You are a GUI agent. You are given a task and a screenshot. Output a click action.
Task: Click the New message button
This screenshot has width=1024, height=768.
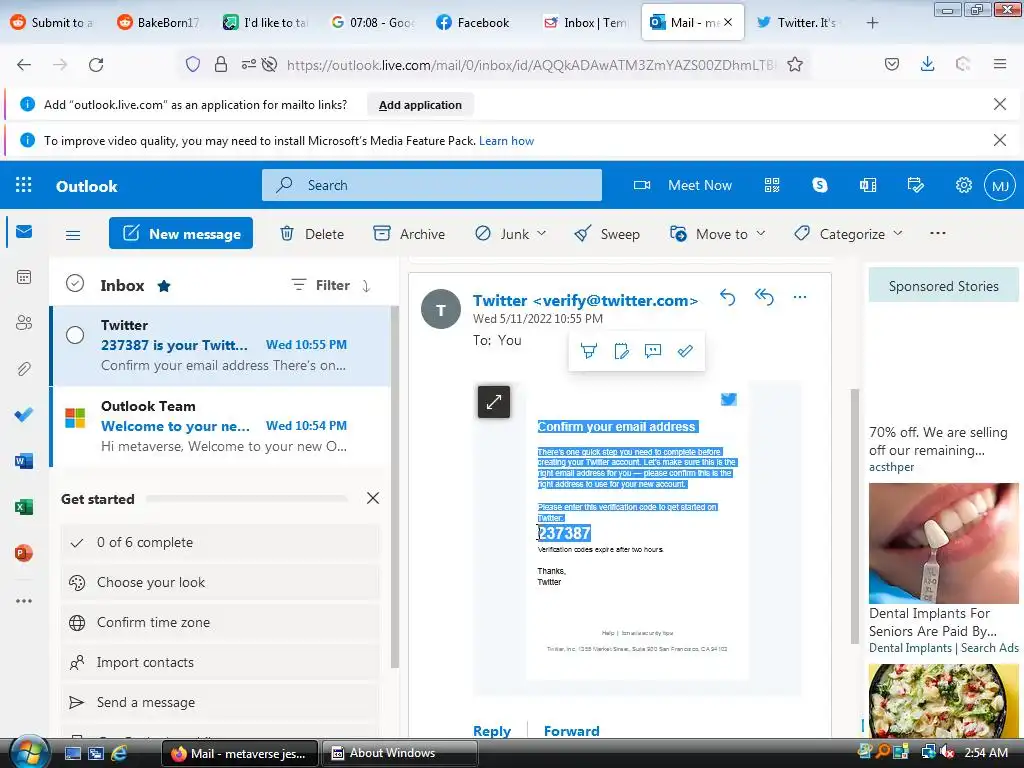click(181, 234)
